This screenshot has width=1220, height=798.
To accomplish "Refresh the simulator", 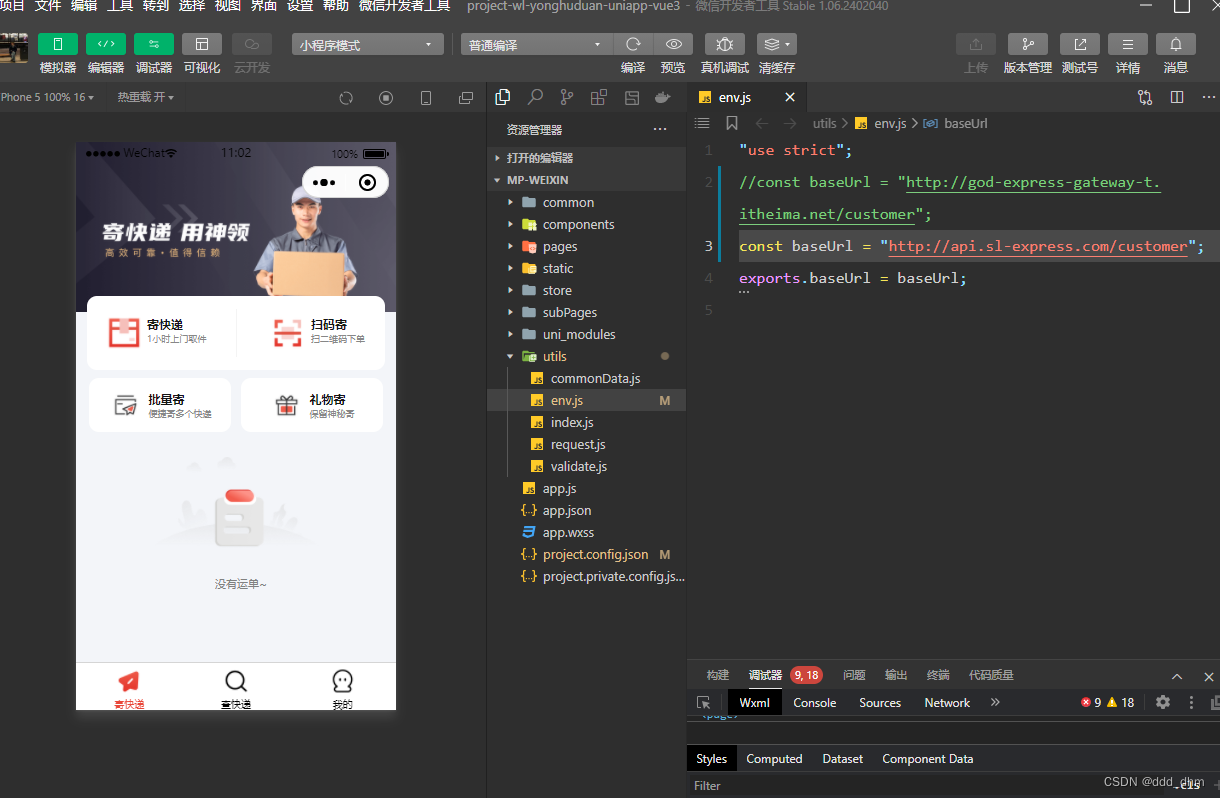I will pyautogui.click(x=346, y=98).
